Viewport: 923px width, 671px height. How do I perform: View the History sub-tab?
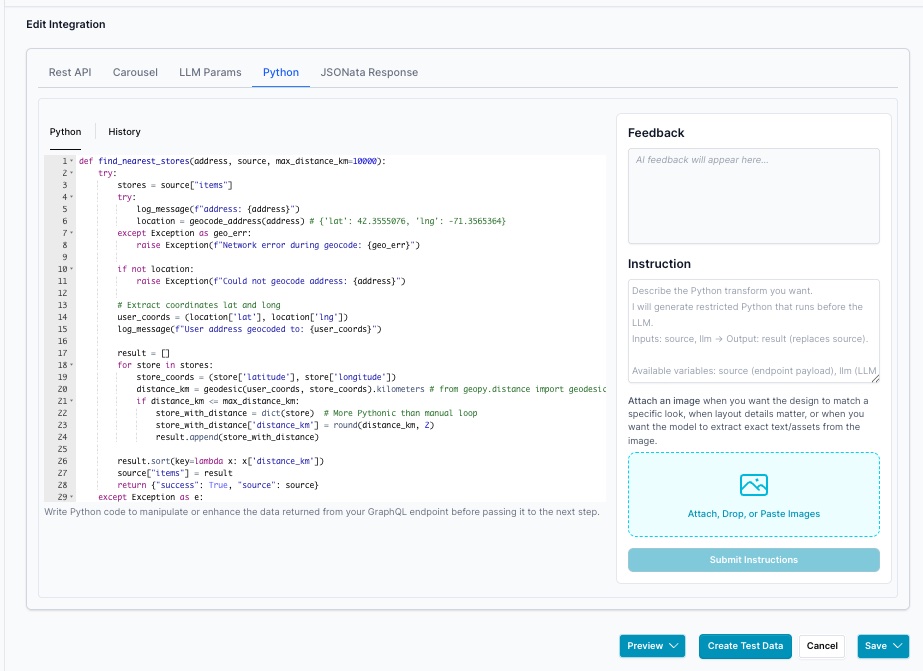(x=124, y=132)
